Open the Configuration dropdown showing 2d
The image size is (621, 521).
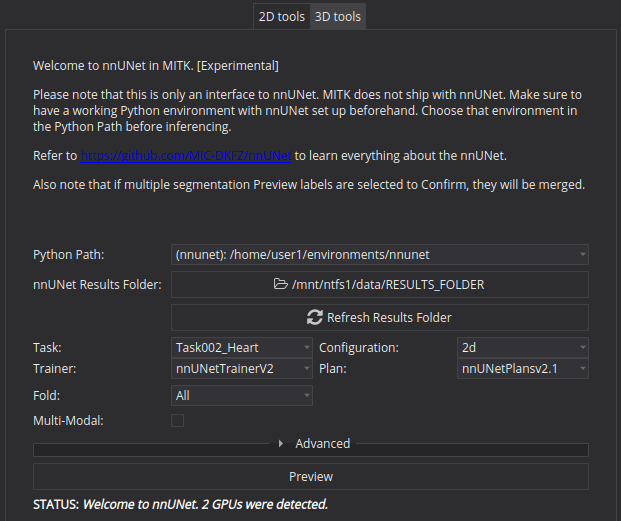523,348
